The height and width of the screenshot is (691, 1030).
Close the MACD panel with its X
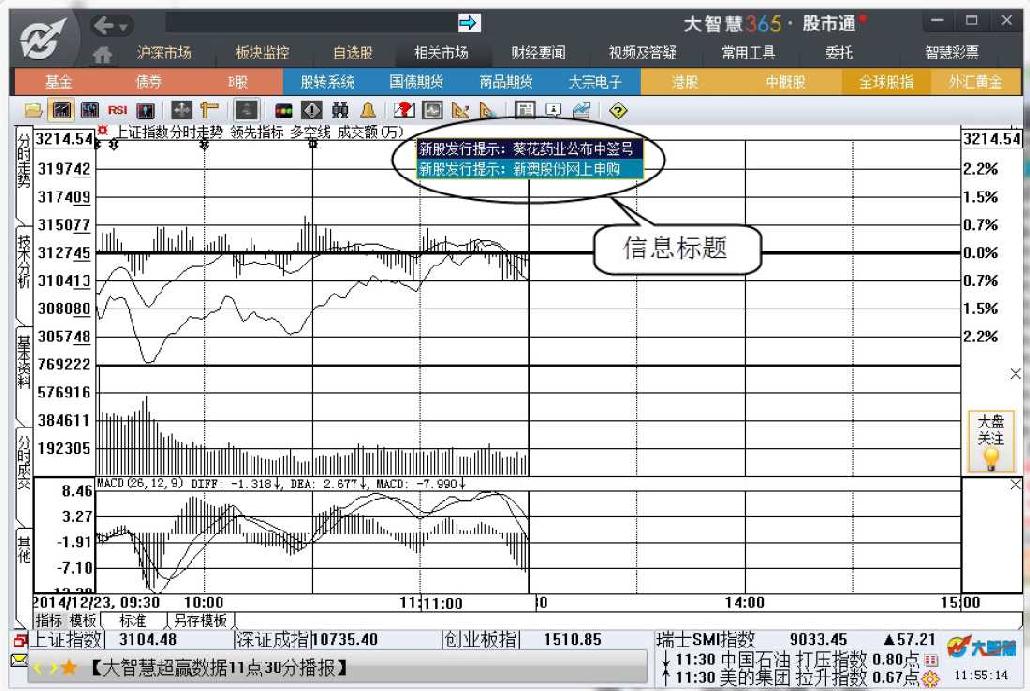tap(1015, 485)
